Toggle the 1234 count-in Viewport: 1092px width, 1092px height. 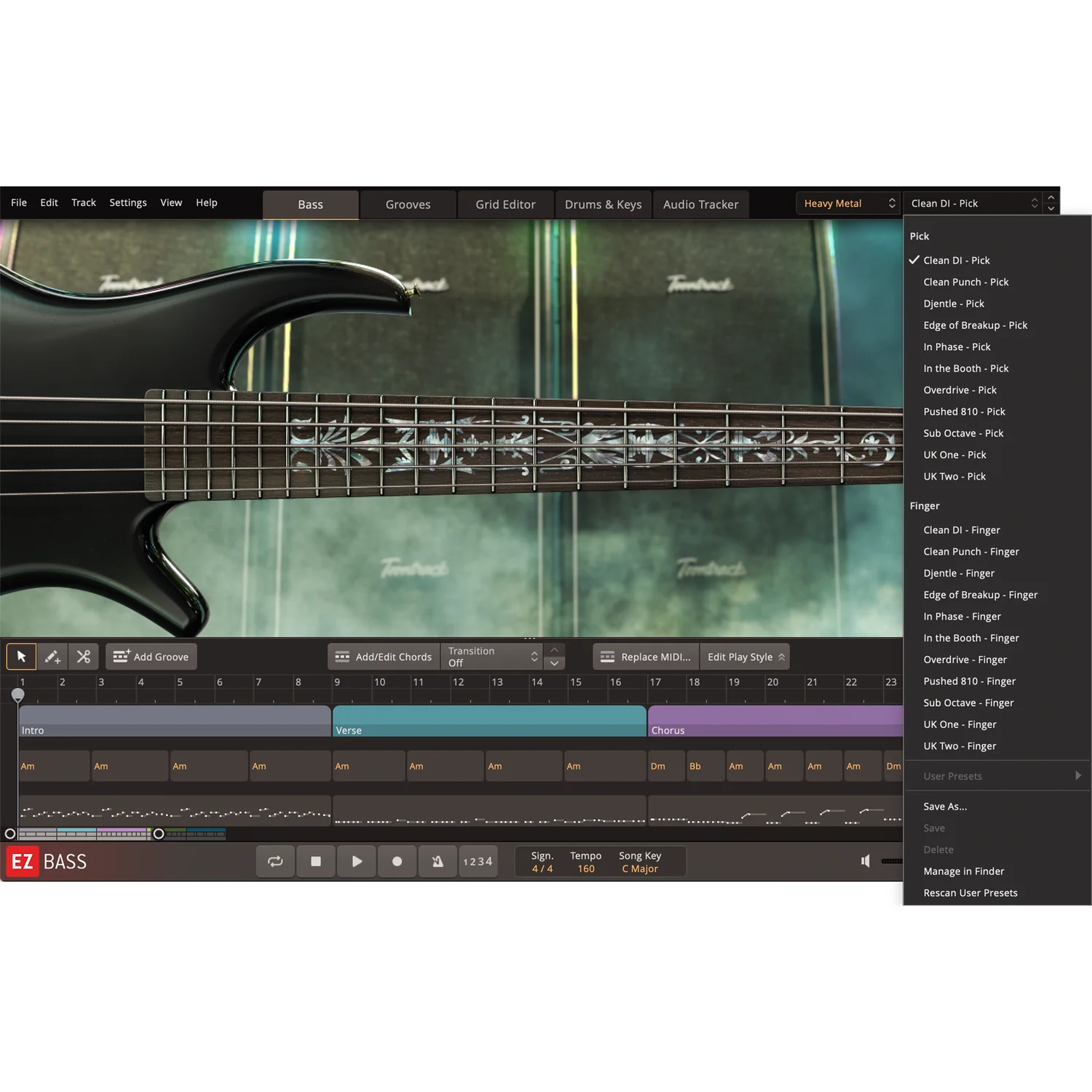[478, 861]
